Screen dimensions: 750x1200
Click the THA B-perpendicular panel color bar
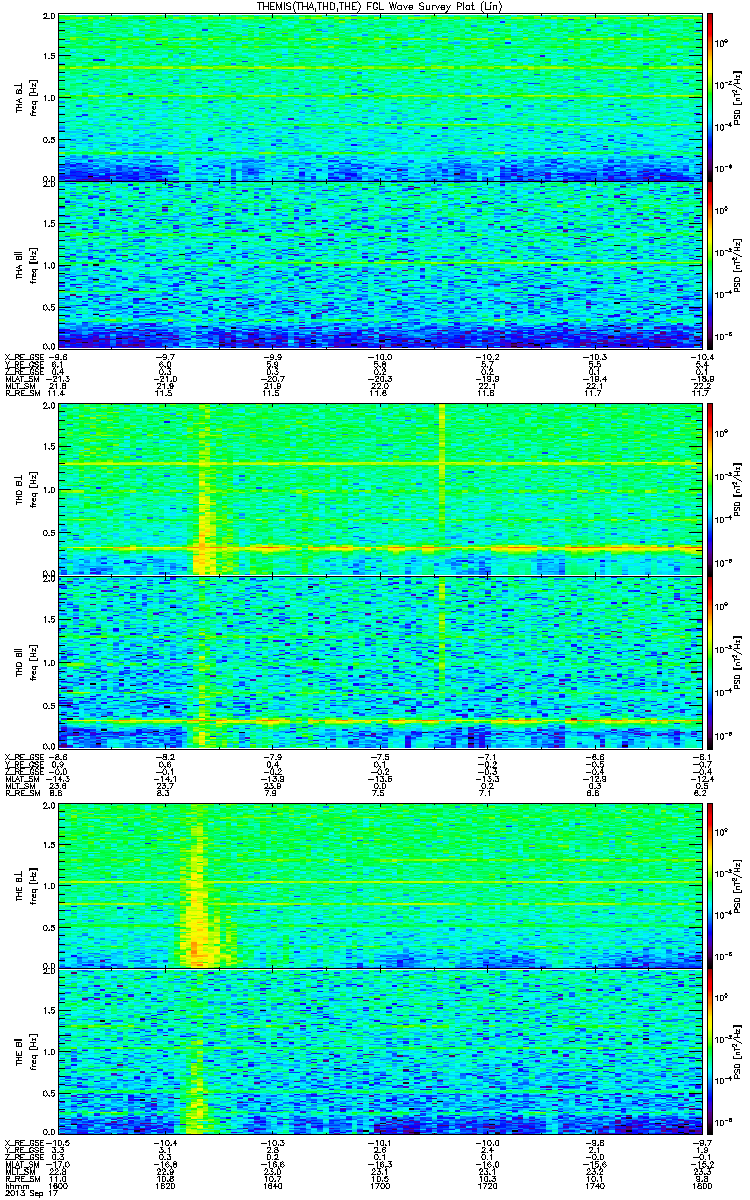coord(711,97)
